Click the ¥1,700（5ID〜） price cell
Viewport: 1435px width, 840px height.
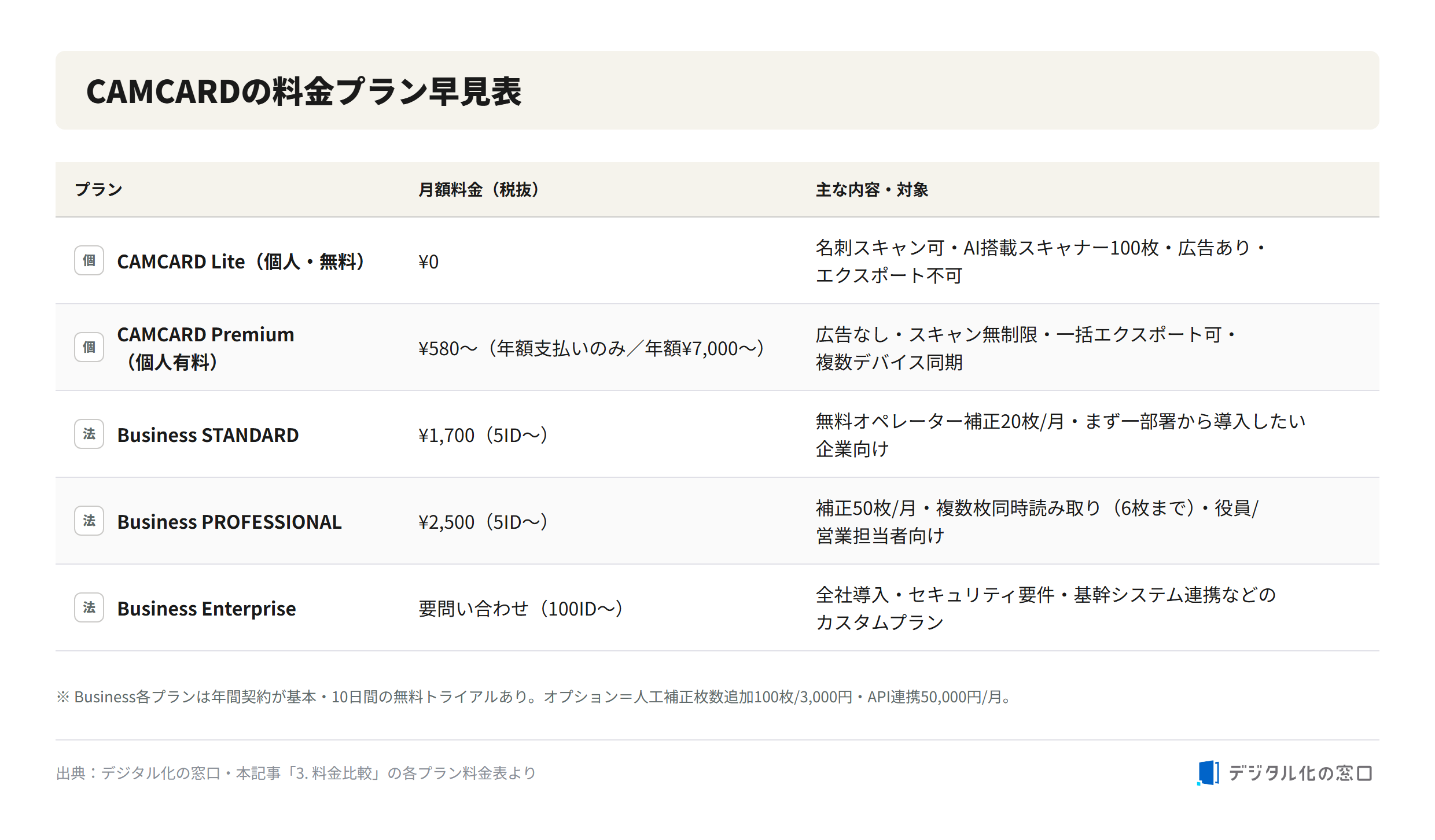point(483,435)
